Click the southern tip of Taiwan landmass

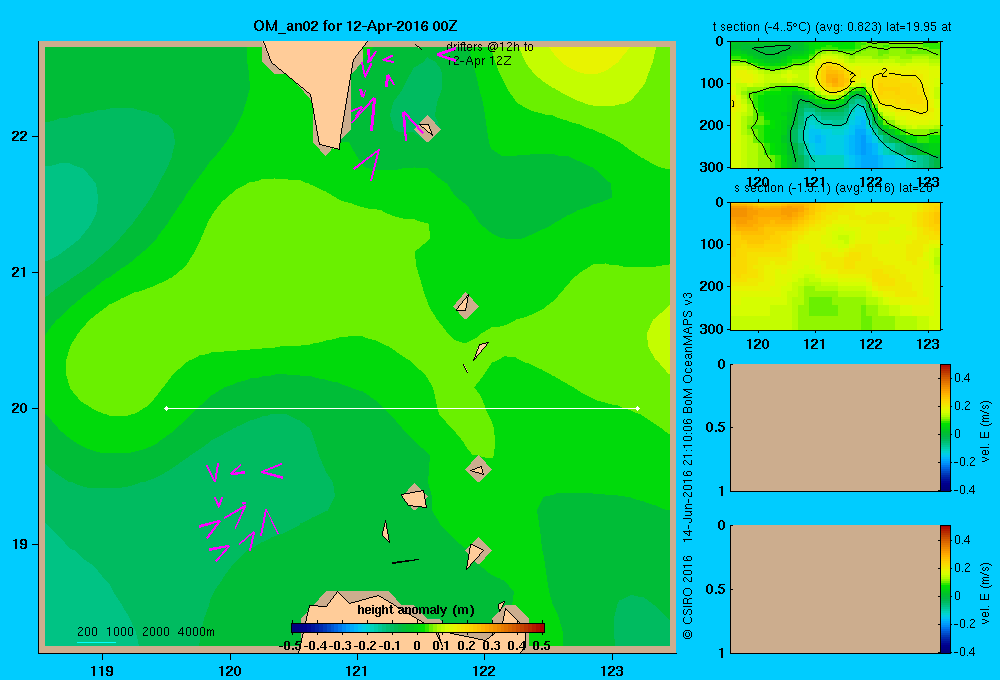coord(328,147)
